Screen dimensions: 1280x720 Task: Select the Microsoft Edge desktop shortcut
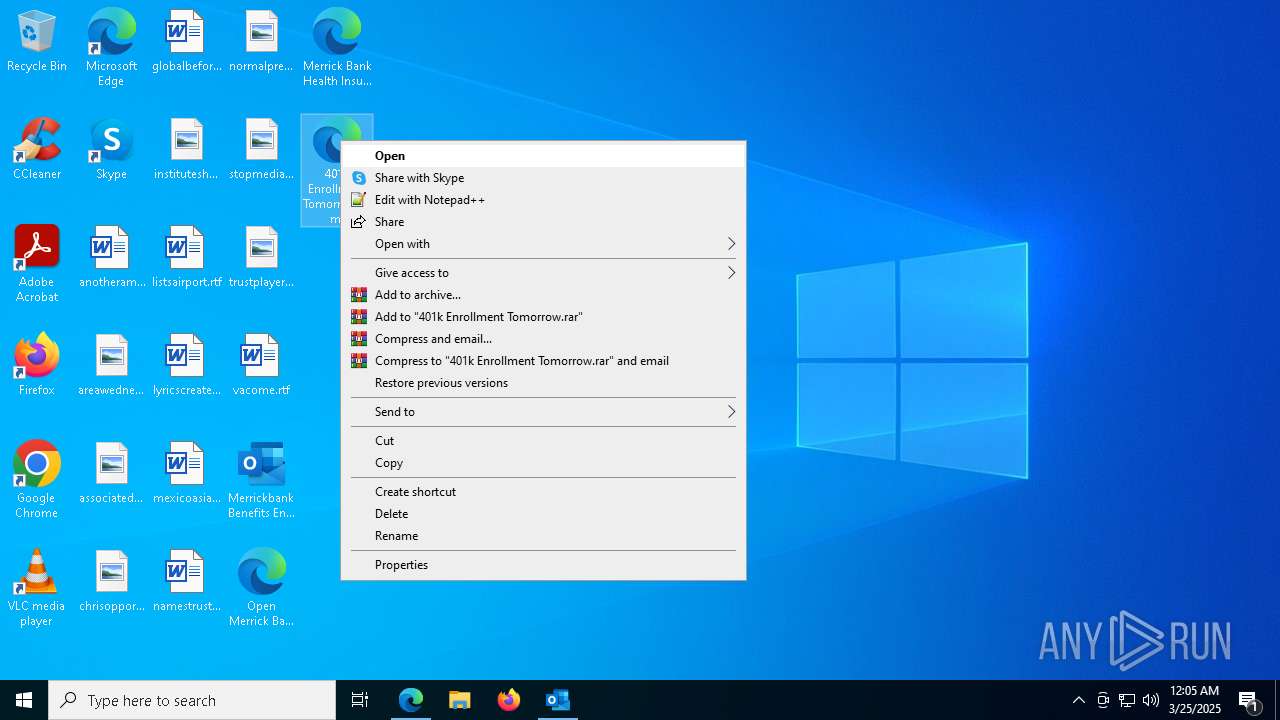click(x=111, y=47)
